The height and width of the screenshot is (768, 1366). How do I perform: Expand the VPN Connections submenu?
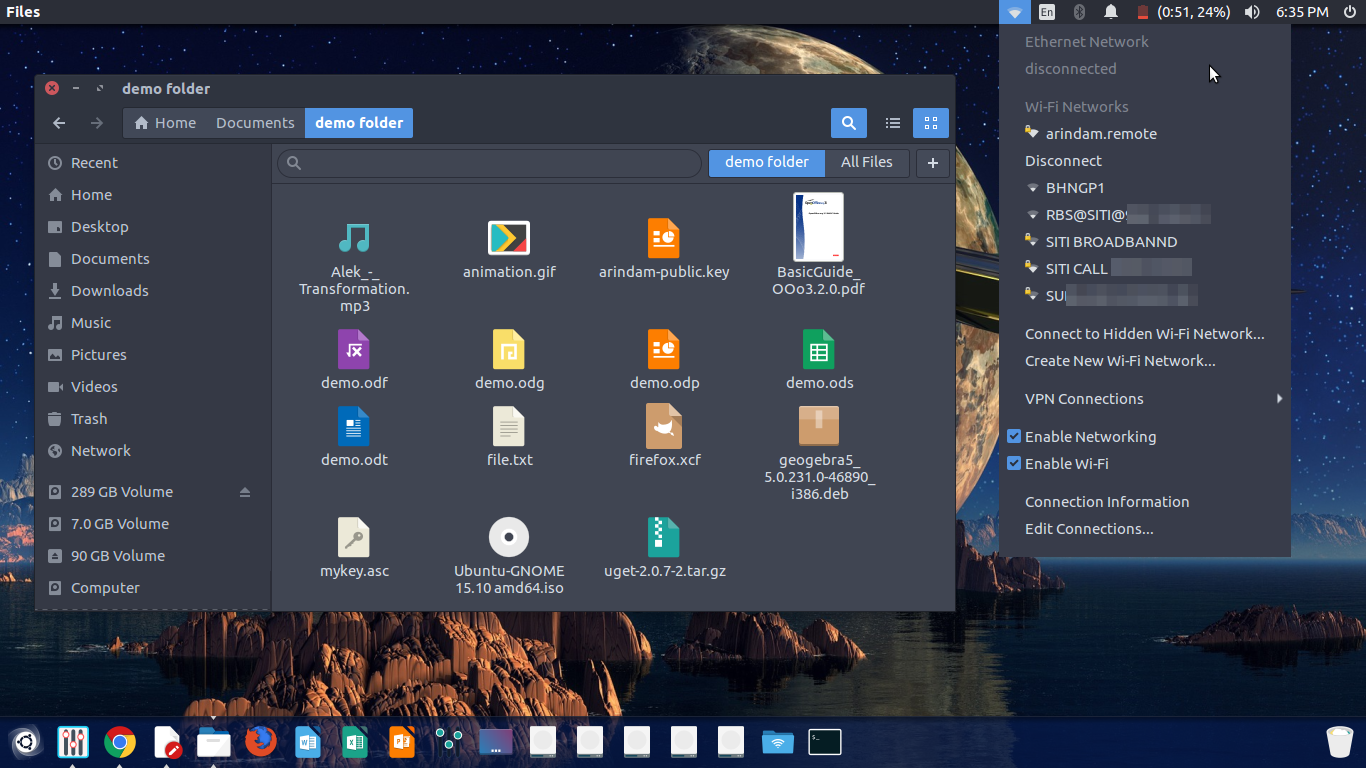(x=1083, y=398)
